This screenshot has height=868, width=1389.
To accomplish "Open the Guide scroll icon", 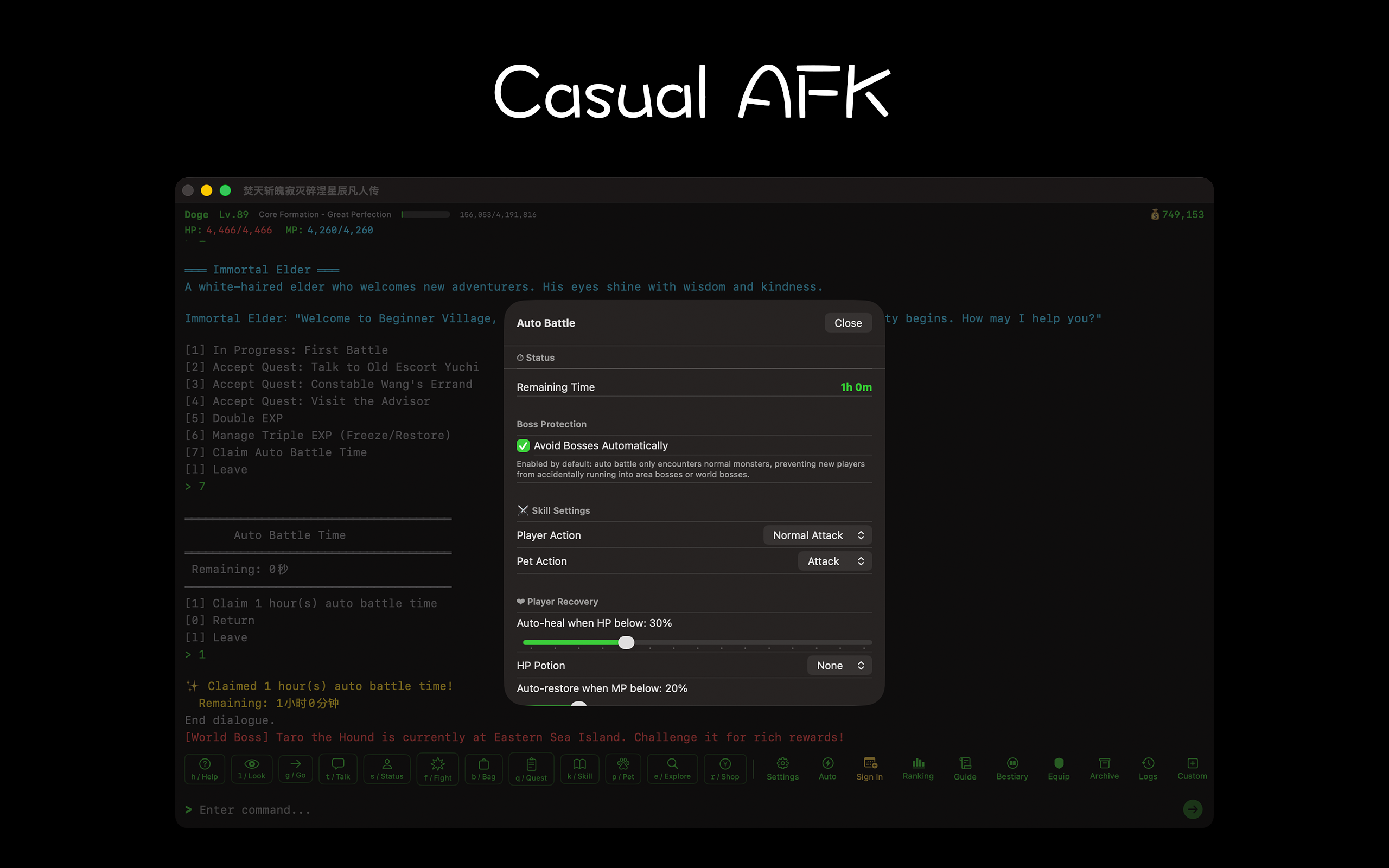I will pos(965,769).
